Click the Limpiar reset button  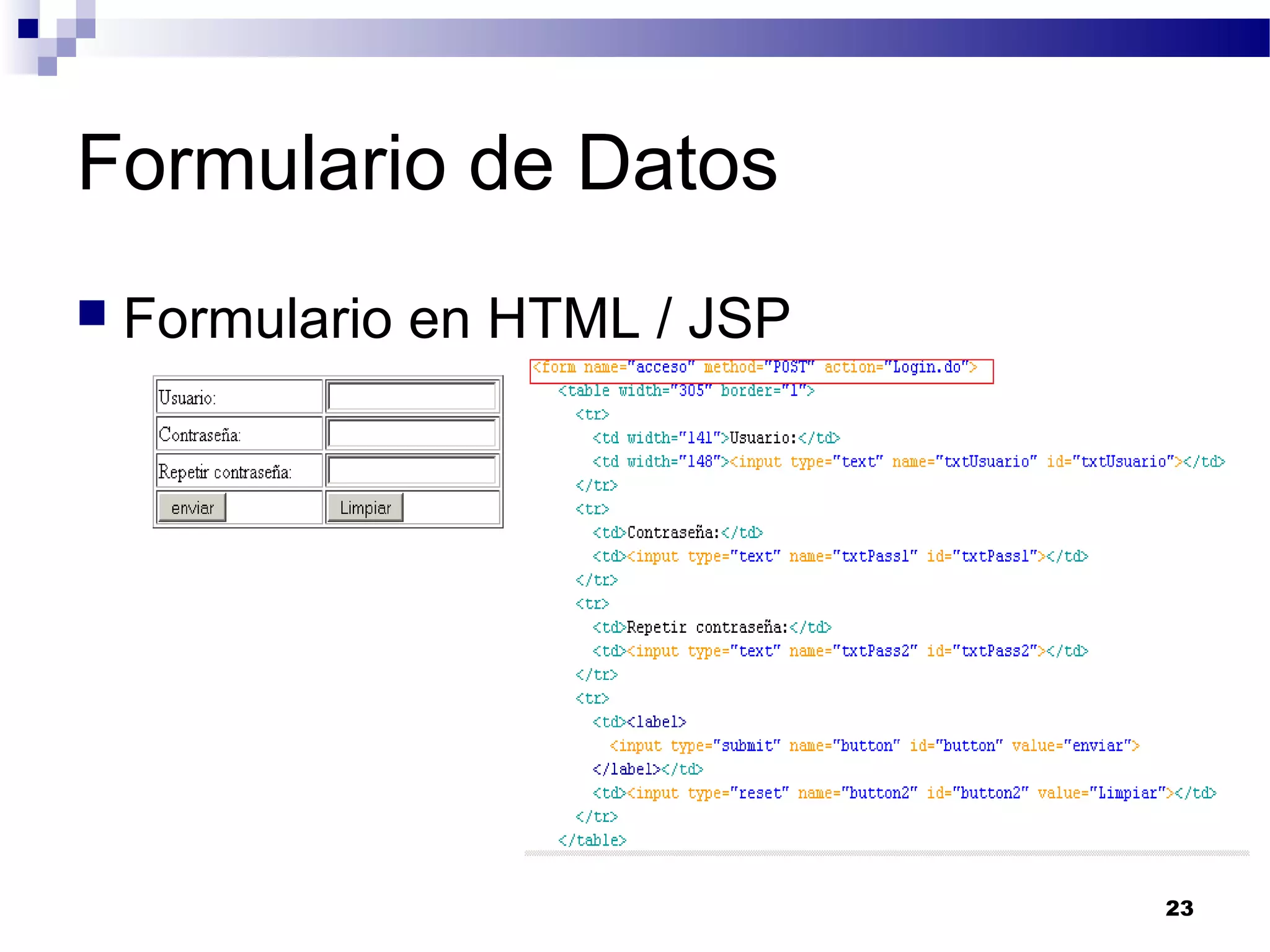[x=365, y=508]
